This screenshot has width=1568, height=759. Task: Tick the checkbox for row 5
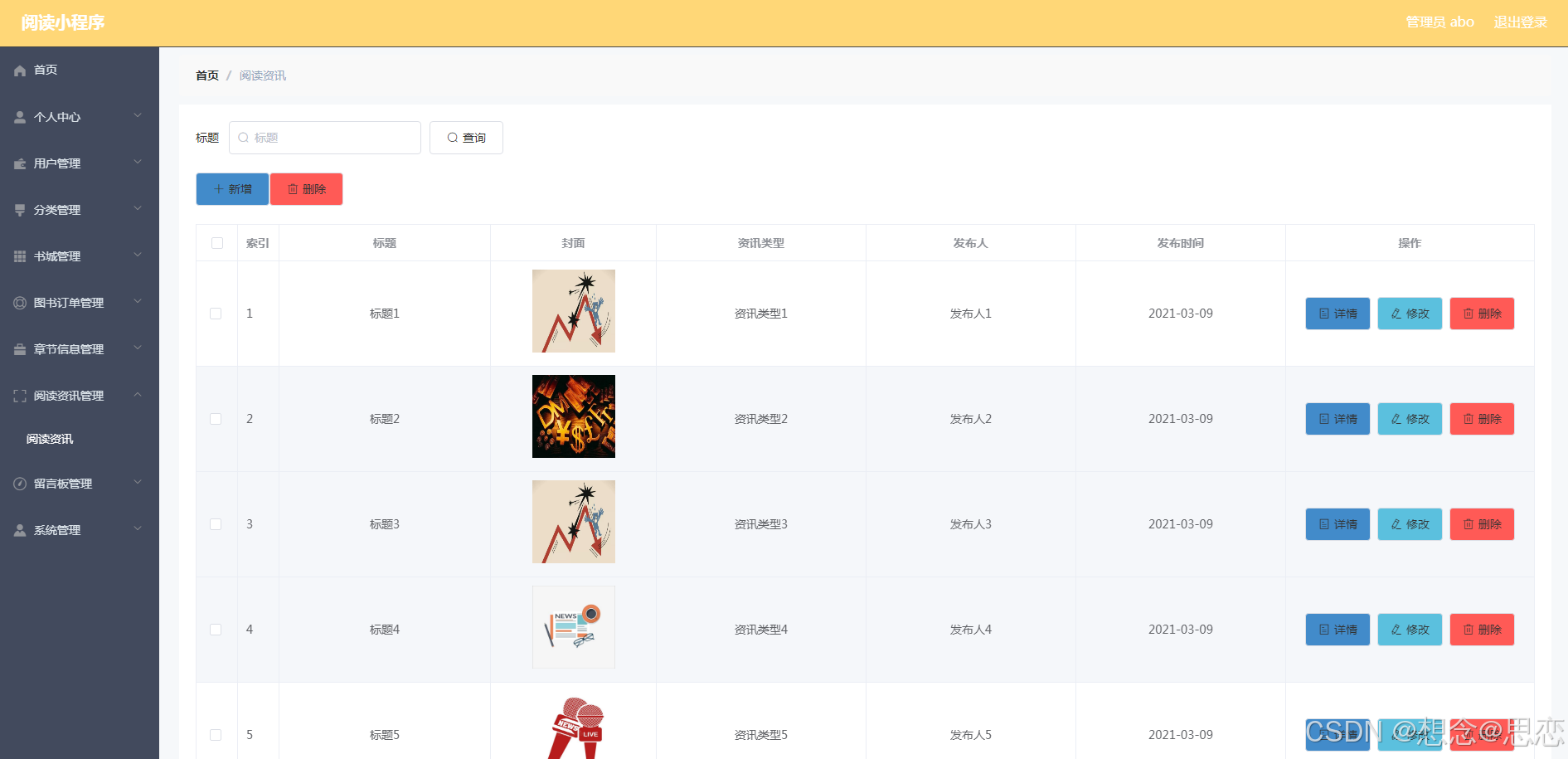coord(216,735)
